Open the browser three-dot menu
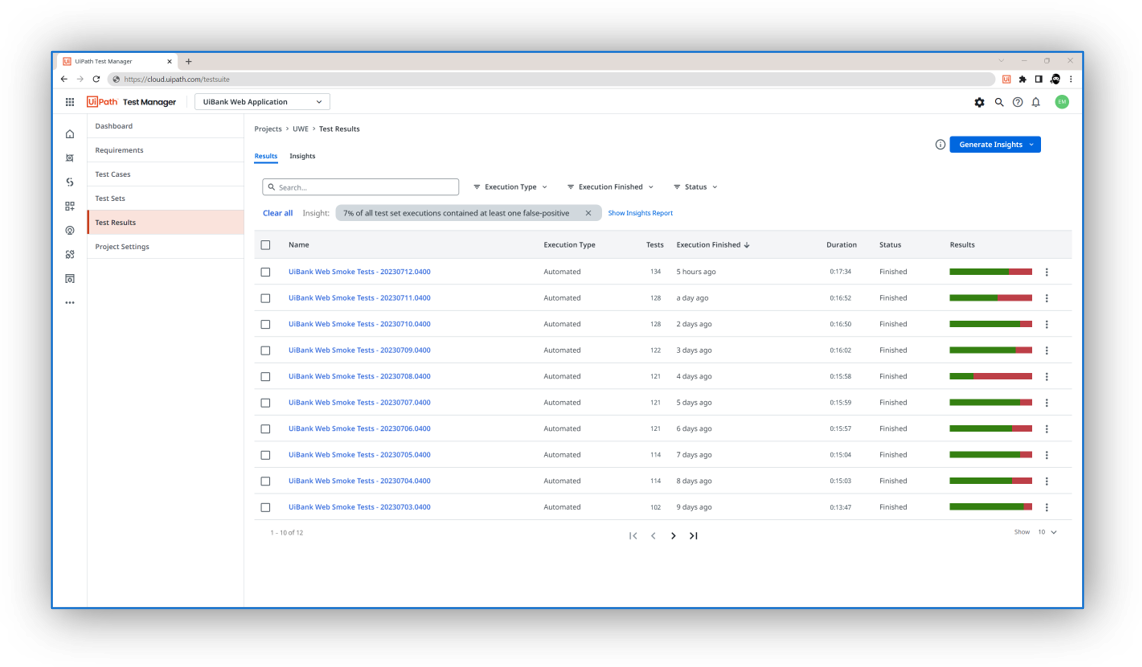Image resolution: width=1142 pixels, height=667 pixels. [x=1071, y=79]
